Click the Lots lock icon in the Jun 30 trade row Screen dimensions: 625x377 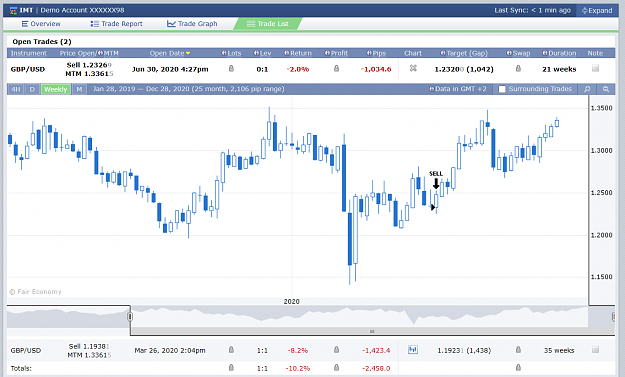click(231, 69)
